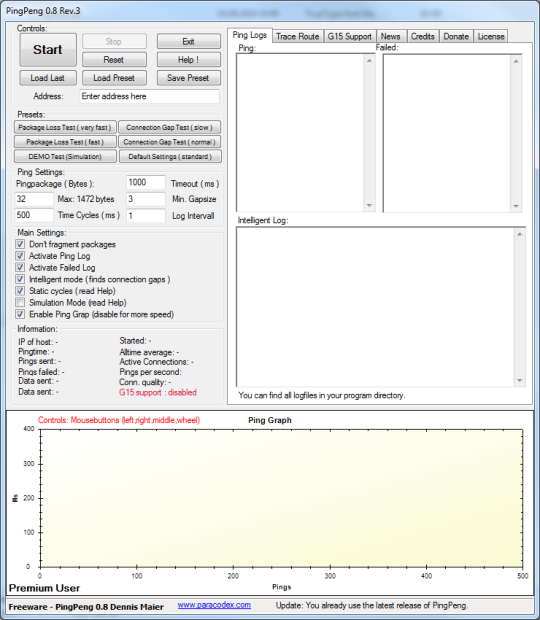Click the Reset button
Image resolution: width=540 pixels, height=620 pixels.
pyautogui.click(x=114, y=60)
